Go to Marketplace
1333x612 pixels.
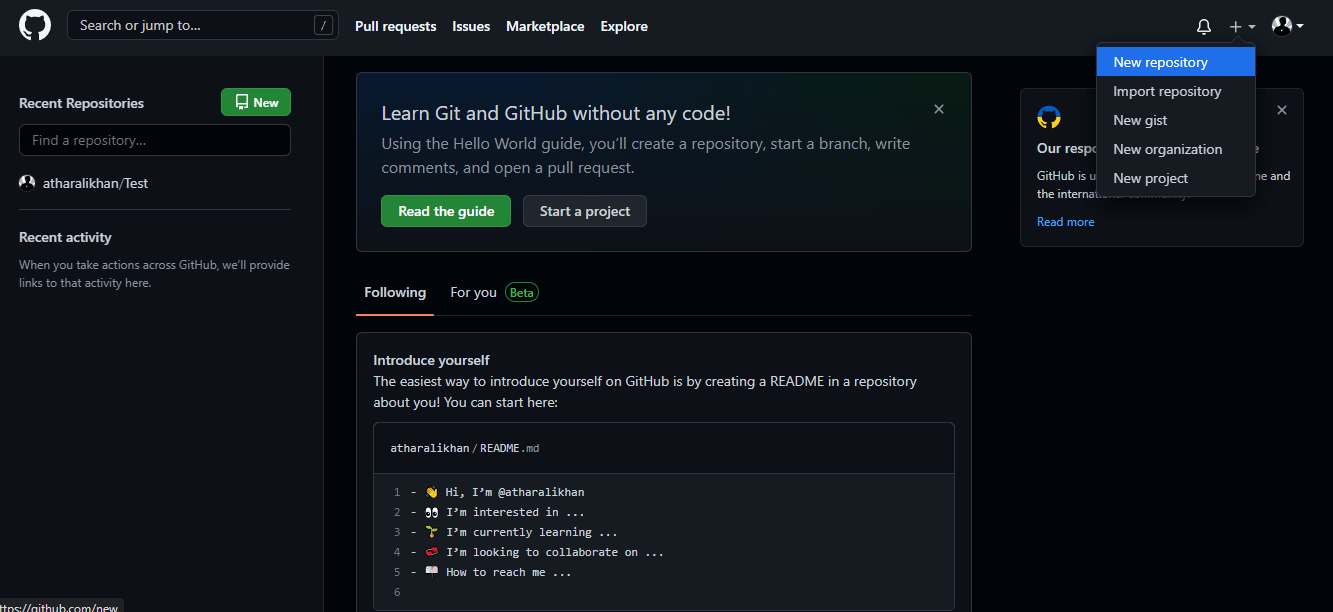coord(545,26)
